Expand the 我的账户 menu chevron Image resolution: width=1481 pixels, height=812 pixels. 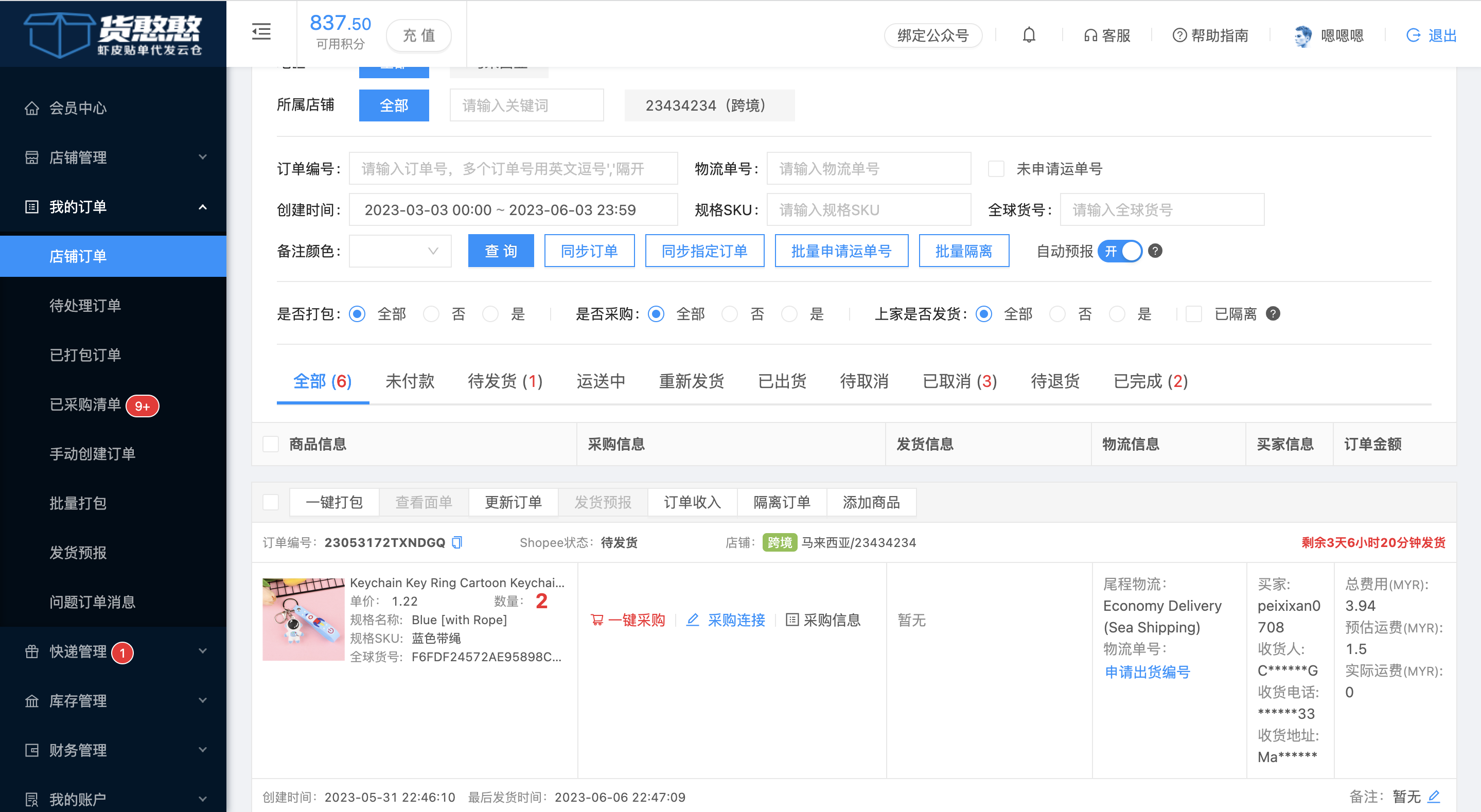202,799
